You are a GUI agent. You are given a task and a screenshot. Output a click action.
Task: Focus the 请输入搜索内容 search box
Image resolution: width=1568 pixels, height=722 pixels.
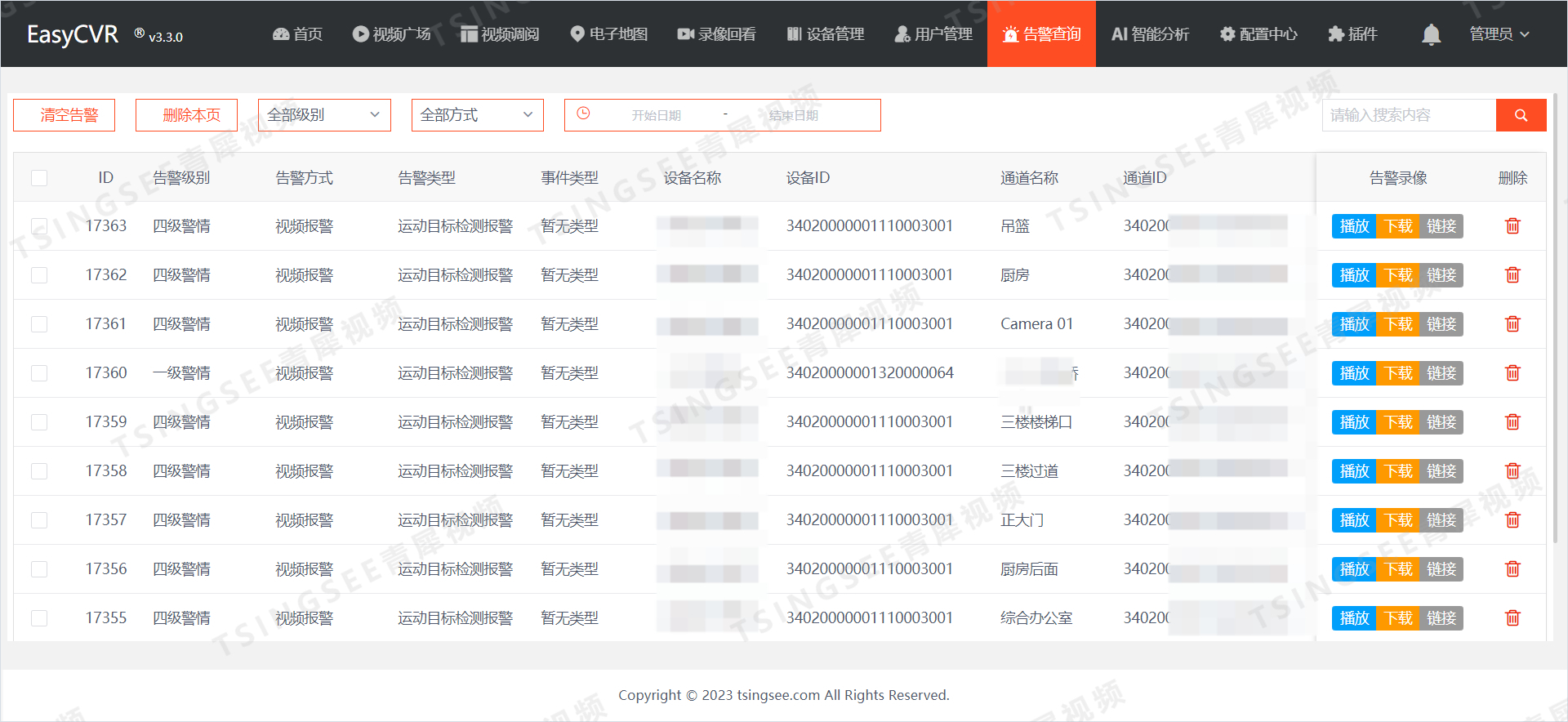1409,115
